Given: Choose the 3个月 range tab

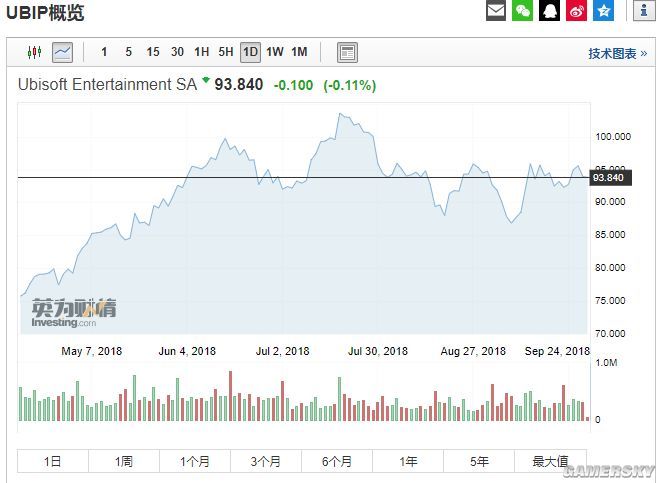Looking at the screenshot, I should [x=266, y=461].
